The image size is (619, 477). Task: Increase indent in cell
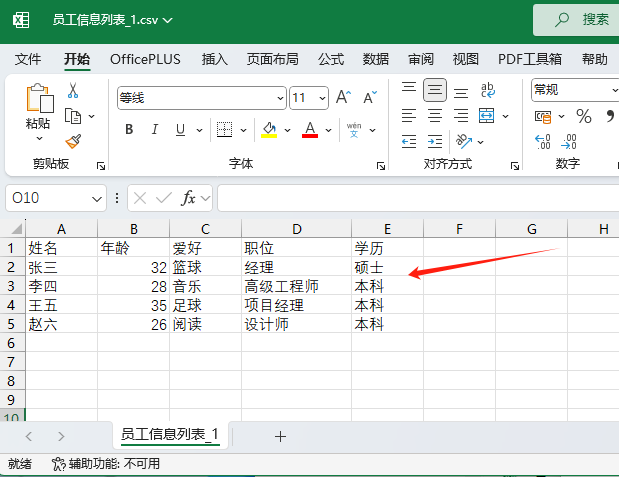pos(435,141)
